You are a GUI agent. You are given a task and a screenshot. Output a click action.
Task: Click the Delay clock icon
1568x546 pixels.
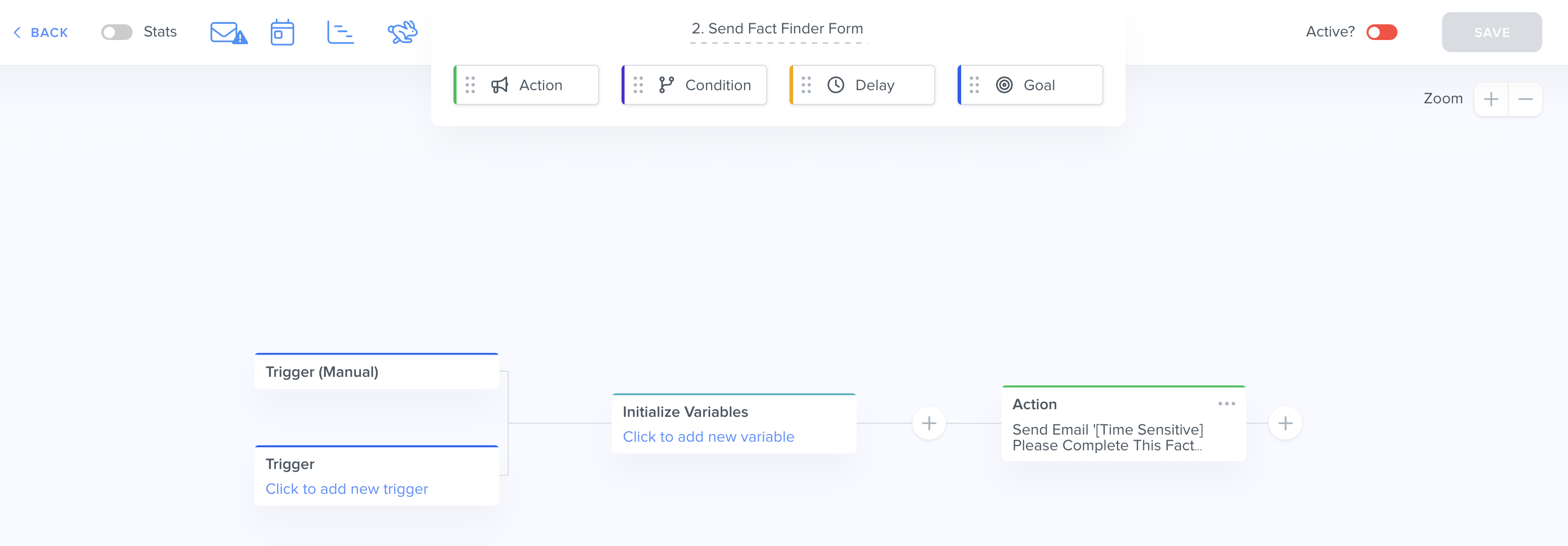[x=836, y=85]
